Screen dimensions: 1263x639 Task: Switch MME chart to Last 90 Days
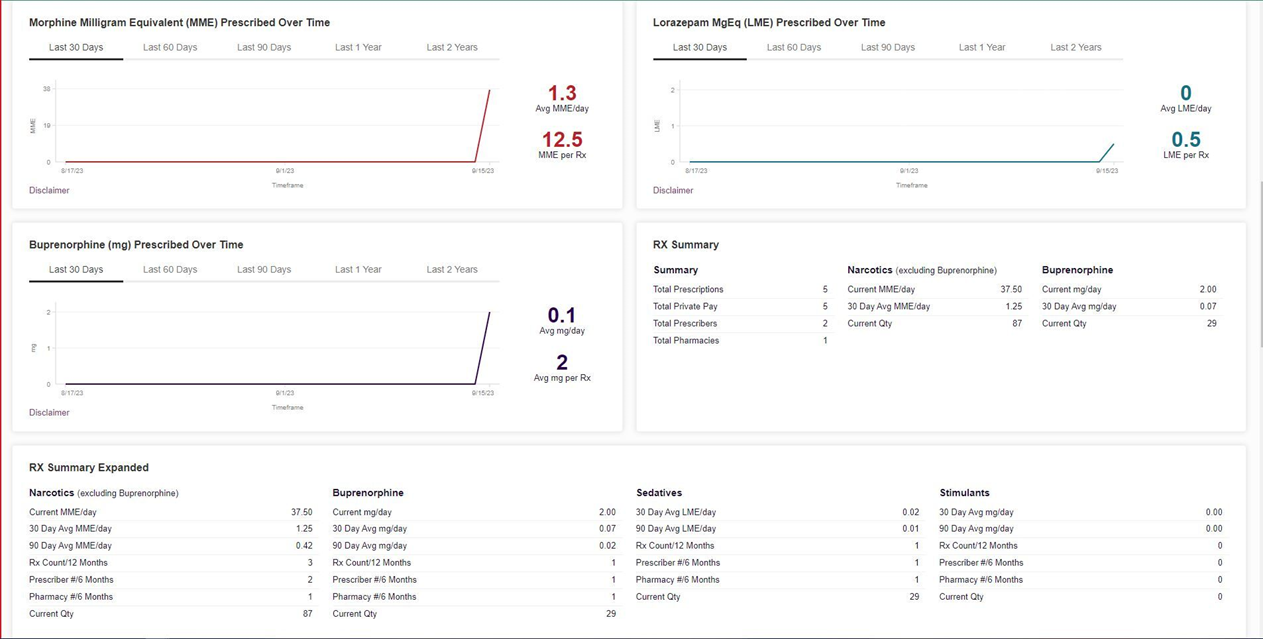pos(264,47)
